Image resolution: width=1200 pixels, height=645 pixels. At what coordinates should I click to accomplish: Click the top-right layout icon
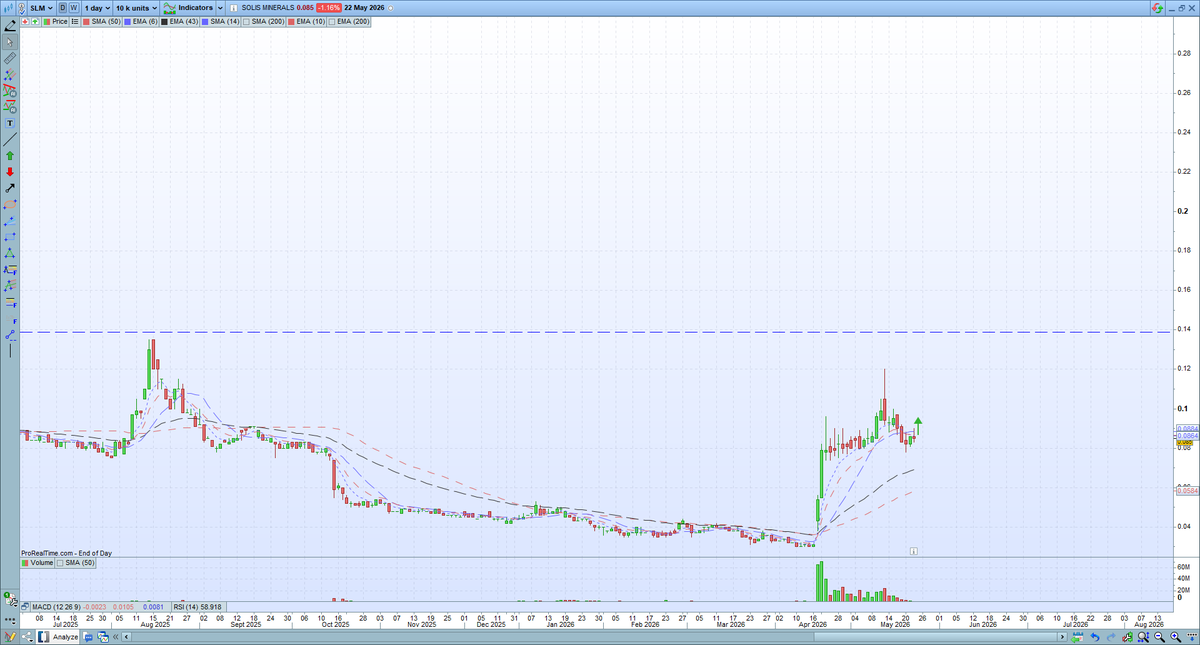pos(1157,8)
